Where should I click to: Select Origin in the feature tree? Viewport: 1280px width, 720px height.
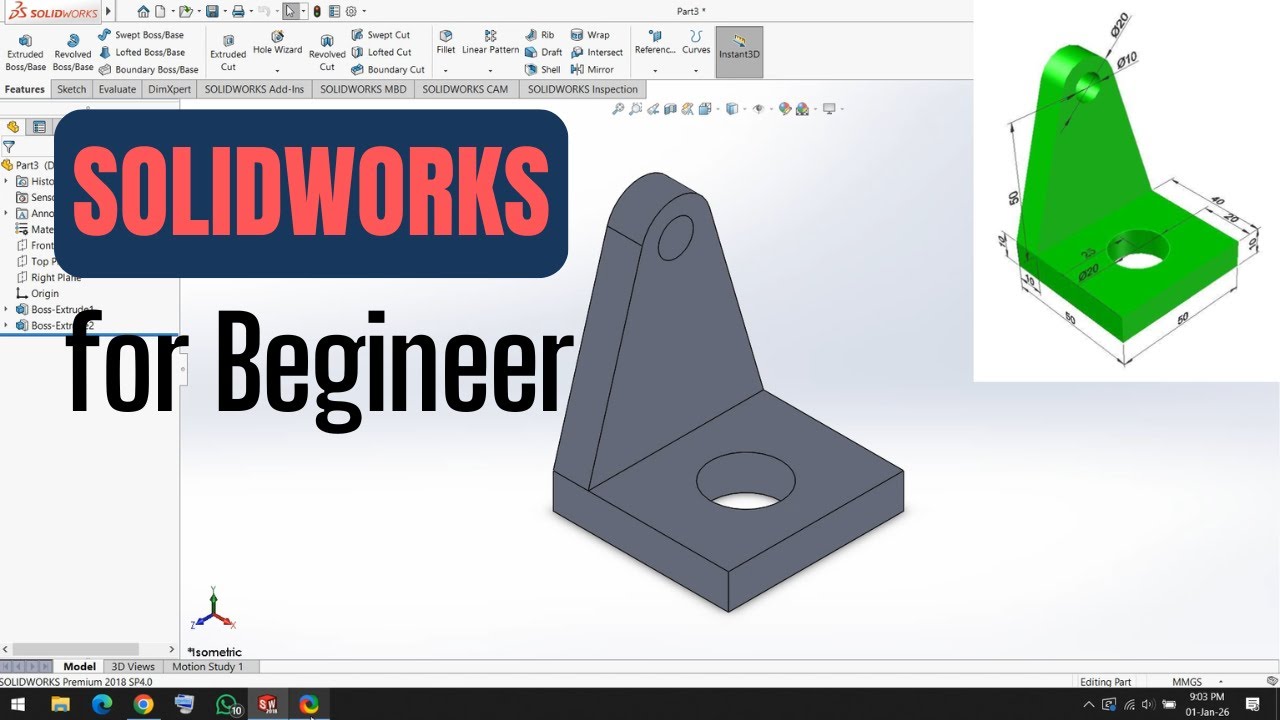[38, 294]
